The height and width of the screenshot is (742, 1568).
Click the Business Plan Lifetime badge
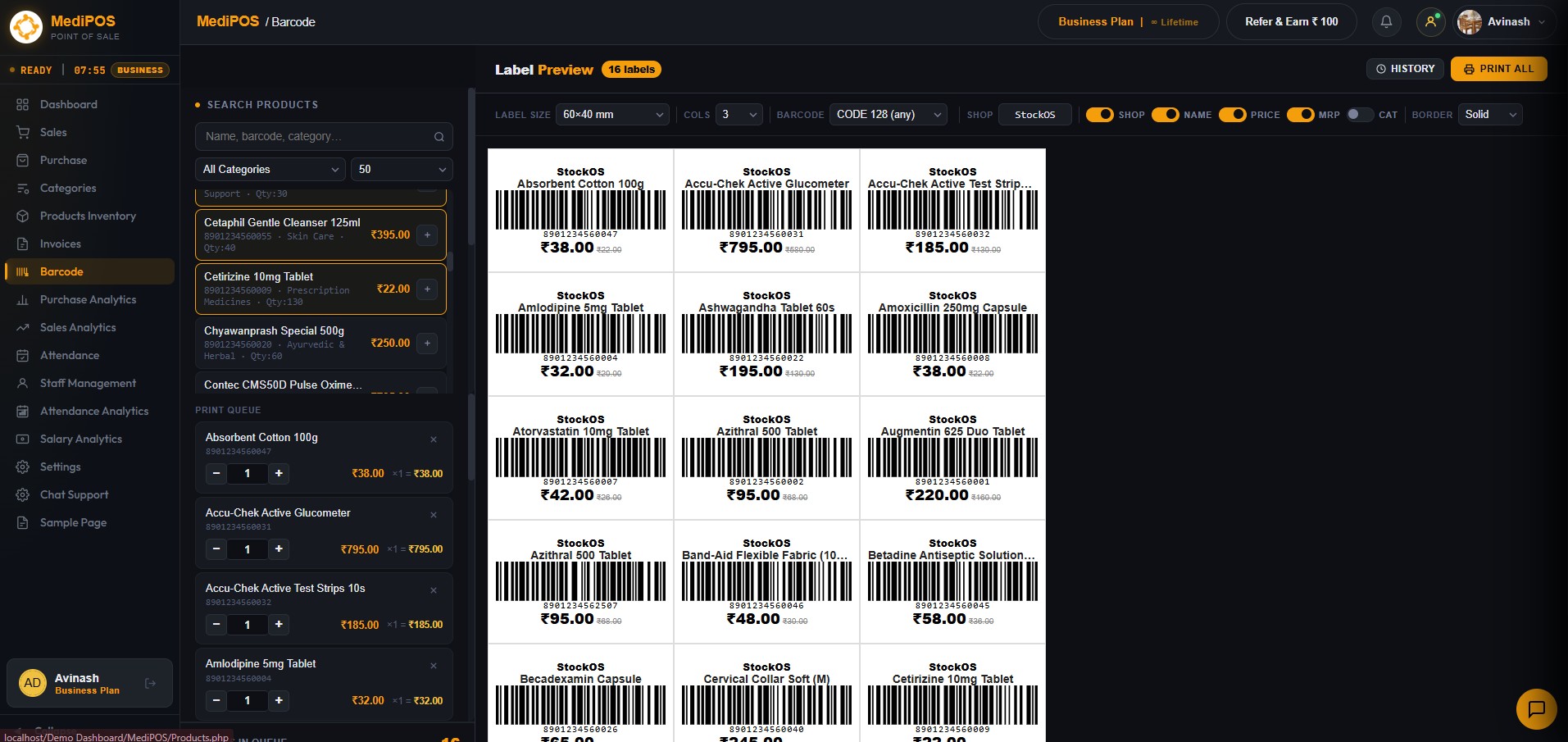coord(1128,22)
